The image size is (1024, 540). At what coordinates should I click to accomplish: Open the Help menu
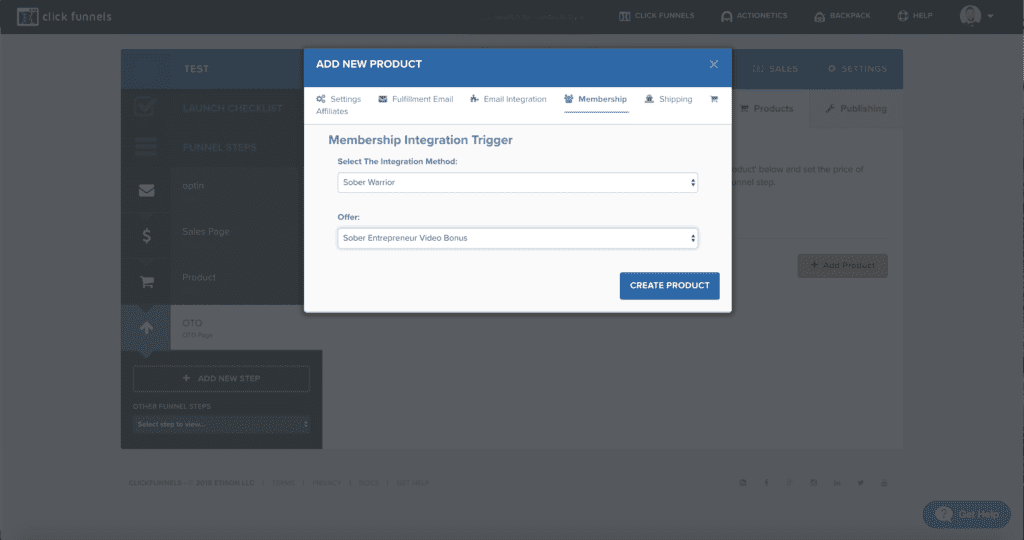coord(915,16)
